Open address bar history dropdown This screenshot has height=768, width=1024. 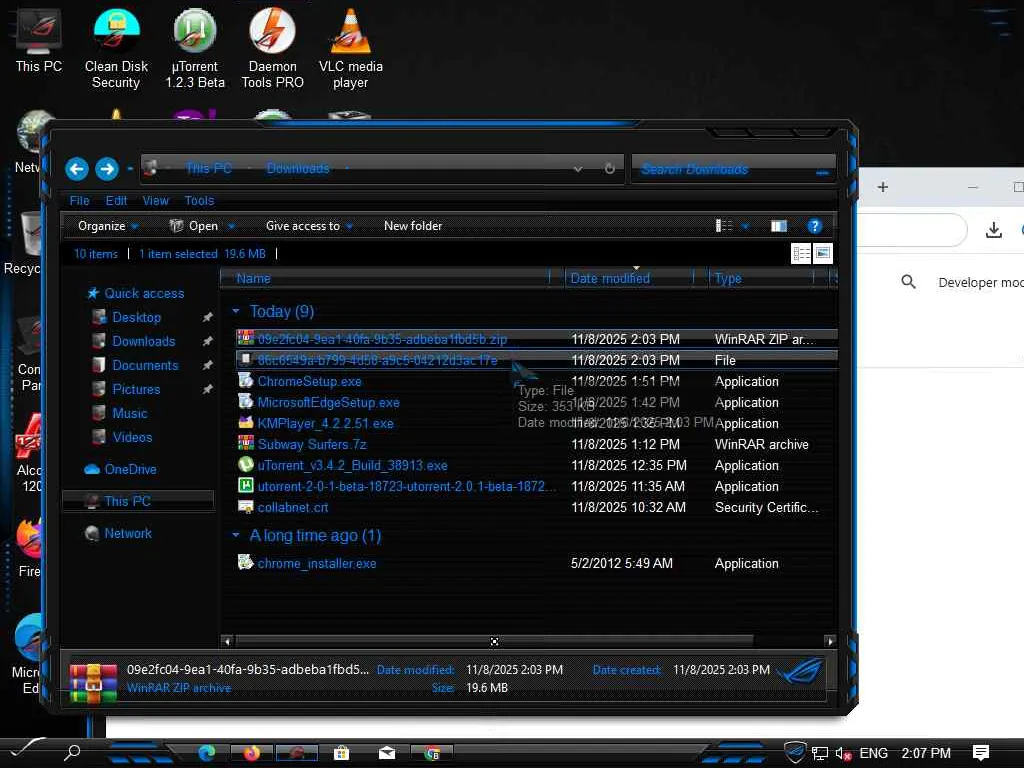point(577,169)
